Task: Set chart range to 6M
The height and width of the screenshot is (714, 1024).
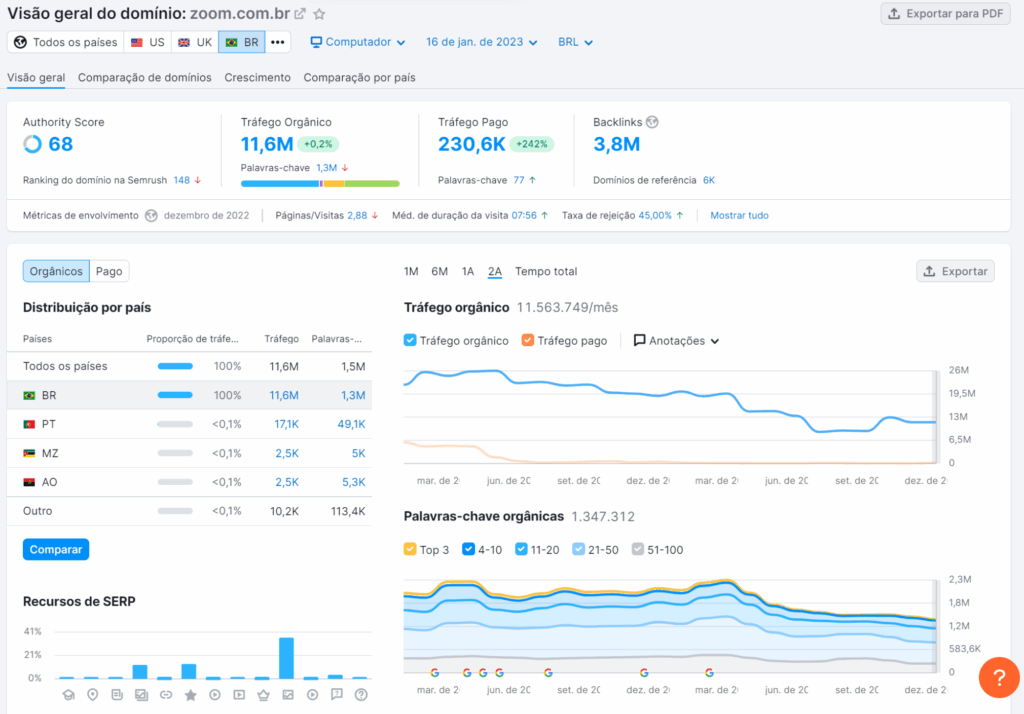Action: tap(440, 271)
